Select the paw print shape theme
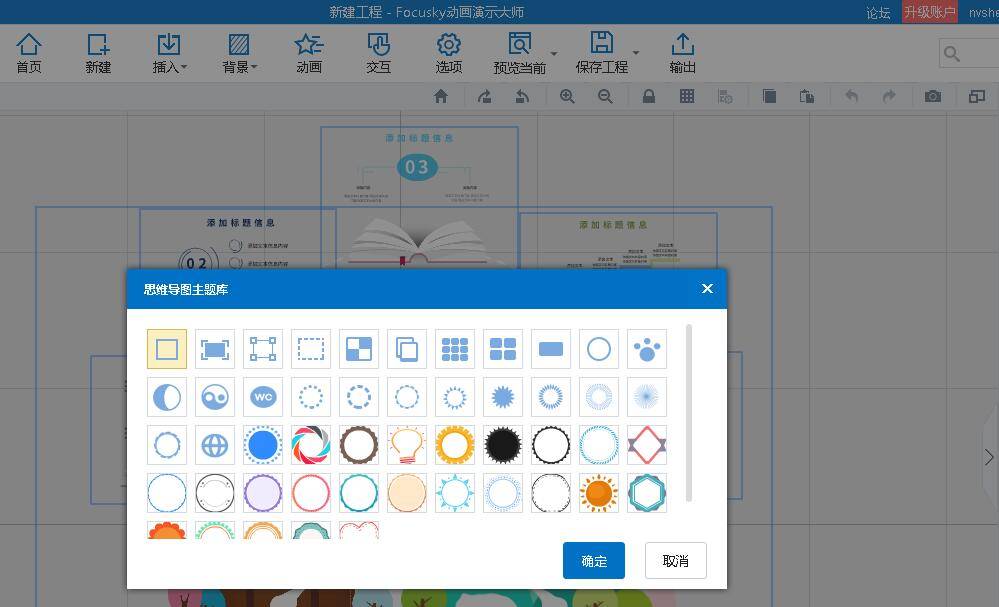The image size is (999, 607). (647, 349)
